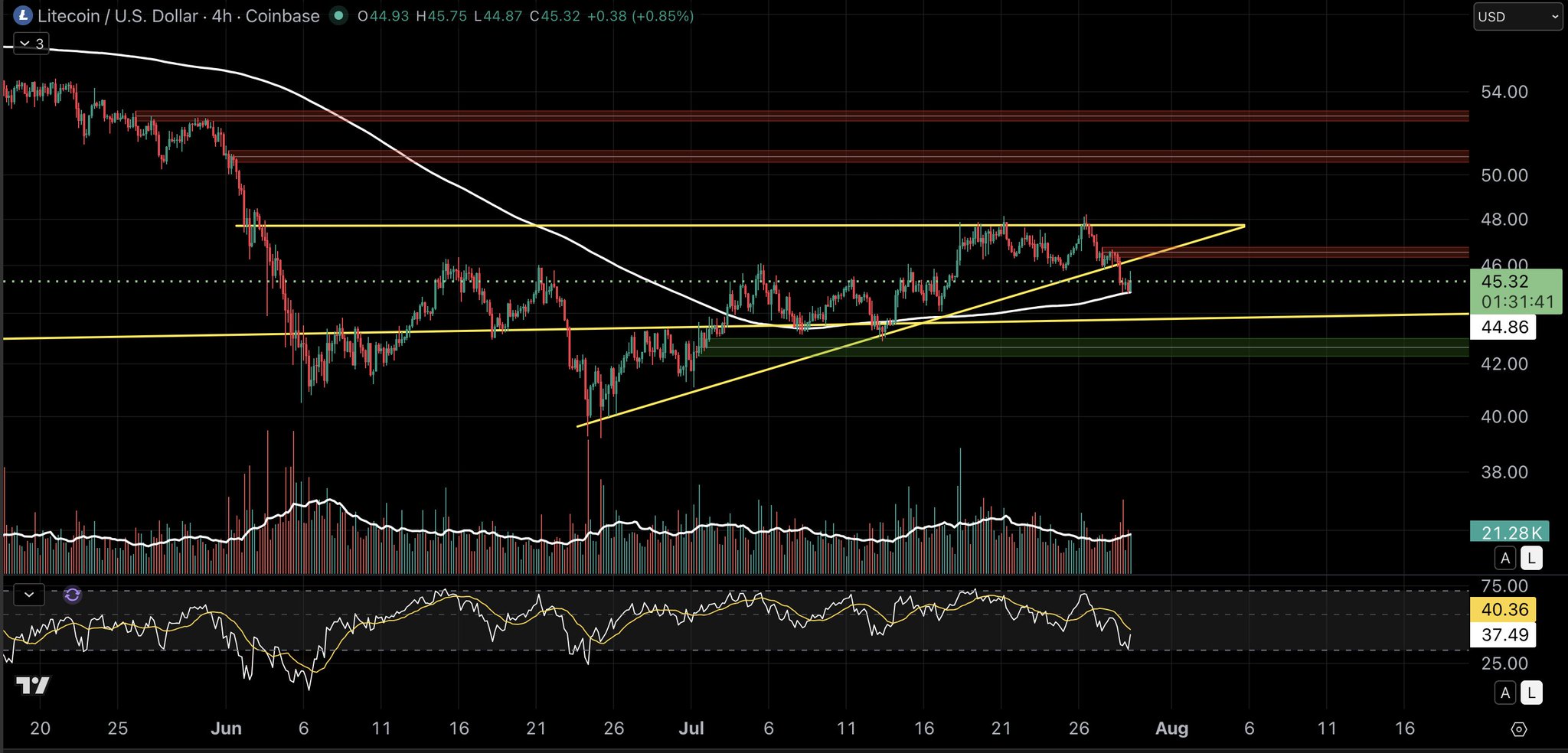
Task: Click the current price label 45.32
Action: click(1505, 282)
